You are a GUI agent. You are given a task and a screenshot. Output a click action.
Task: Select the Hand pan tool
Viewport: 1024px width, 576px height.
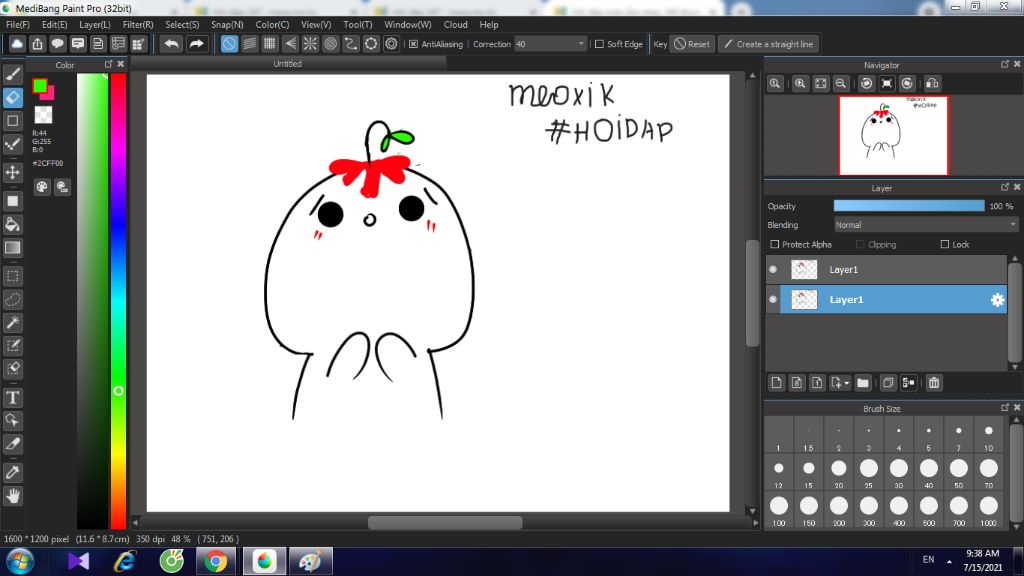(x=12, y=496)
